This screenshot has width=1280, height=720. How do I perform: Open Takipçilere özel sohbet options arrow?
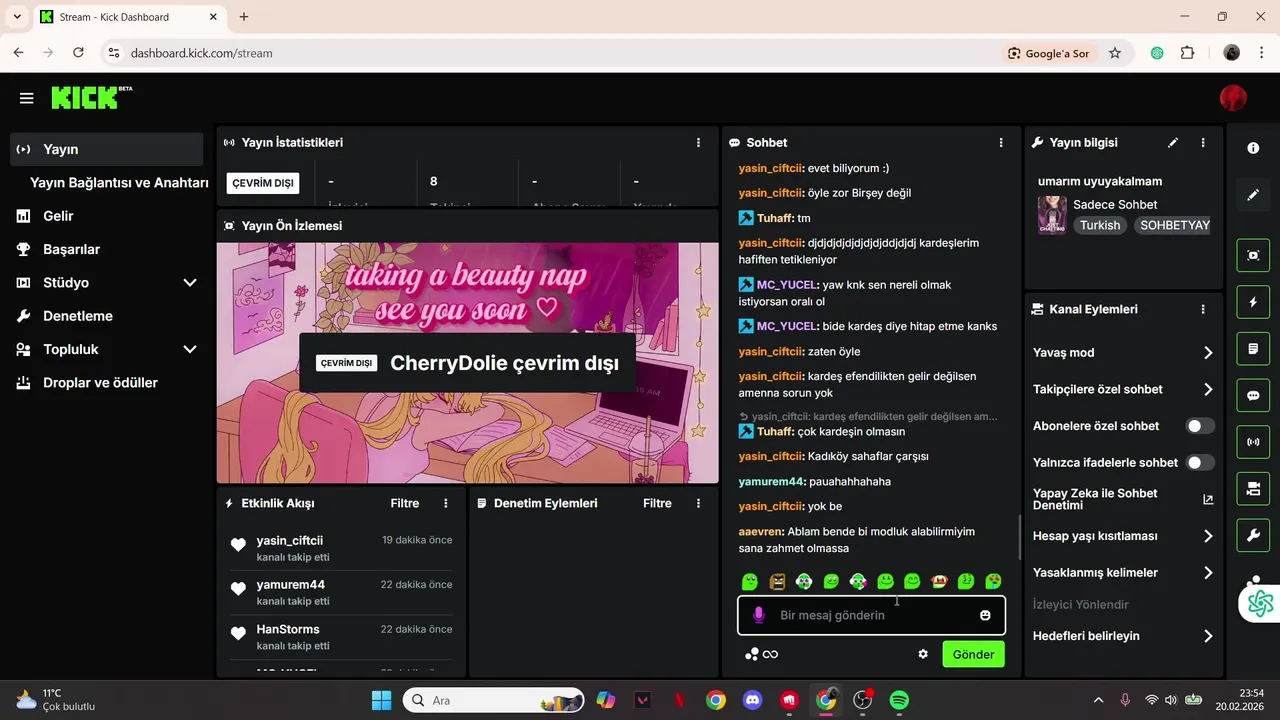click(x=1208, y=390)
